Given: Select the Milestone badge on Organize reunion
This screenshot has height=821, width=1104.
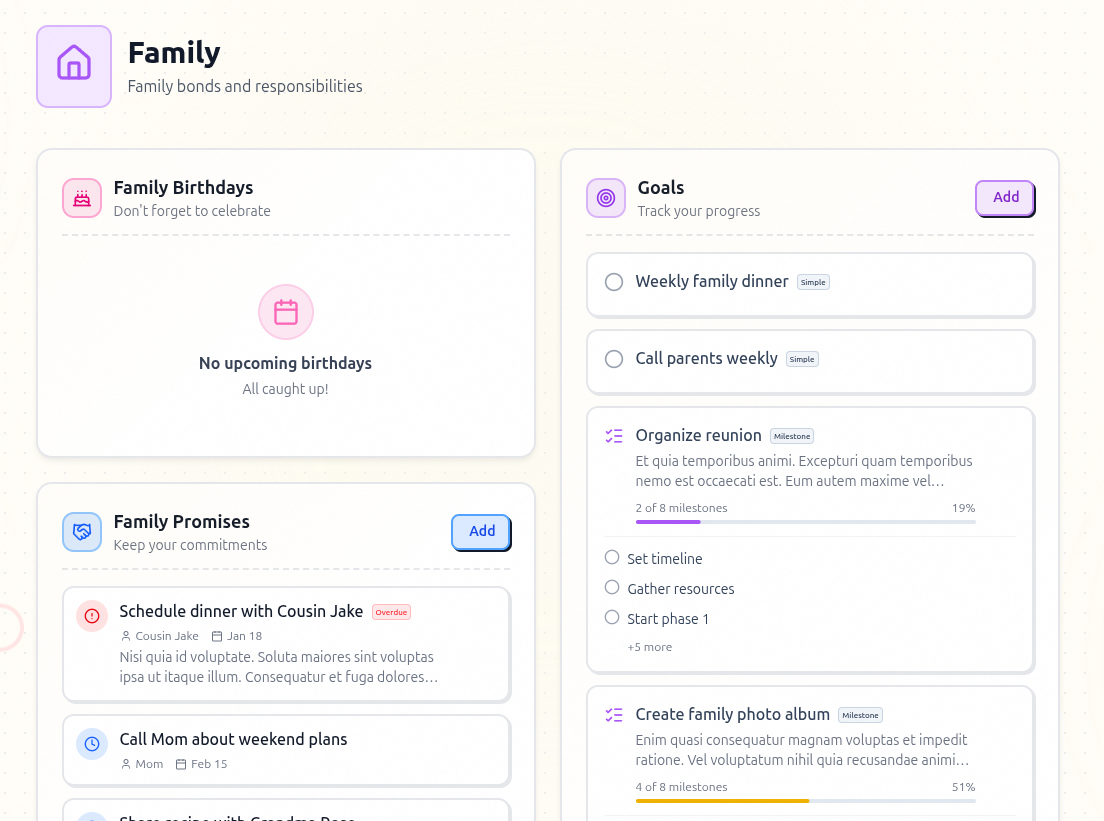Looking at the screenshot, I should (791, 436).
